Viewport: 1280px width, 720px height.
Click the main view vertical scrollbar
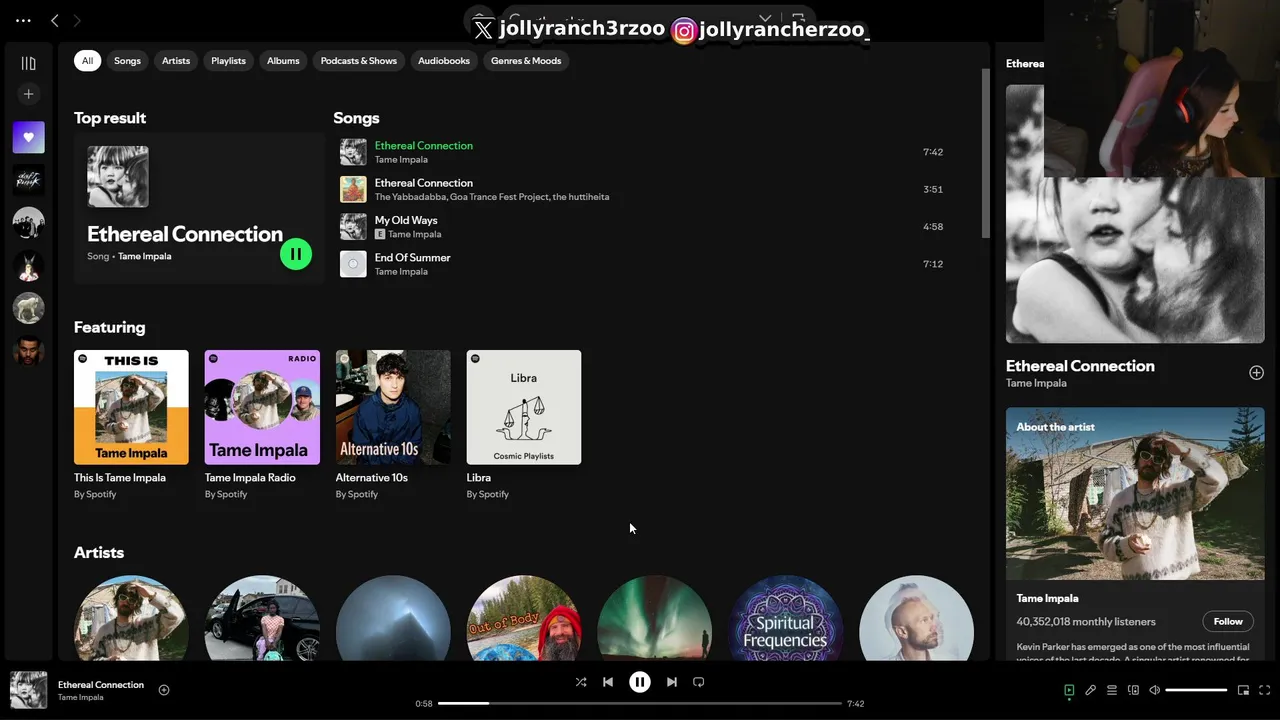point(985,154)
